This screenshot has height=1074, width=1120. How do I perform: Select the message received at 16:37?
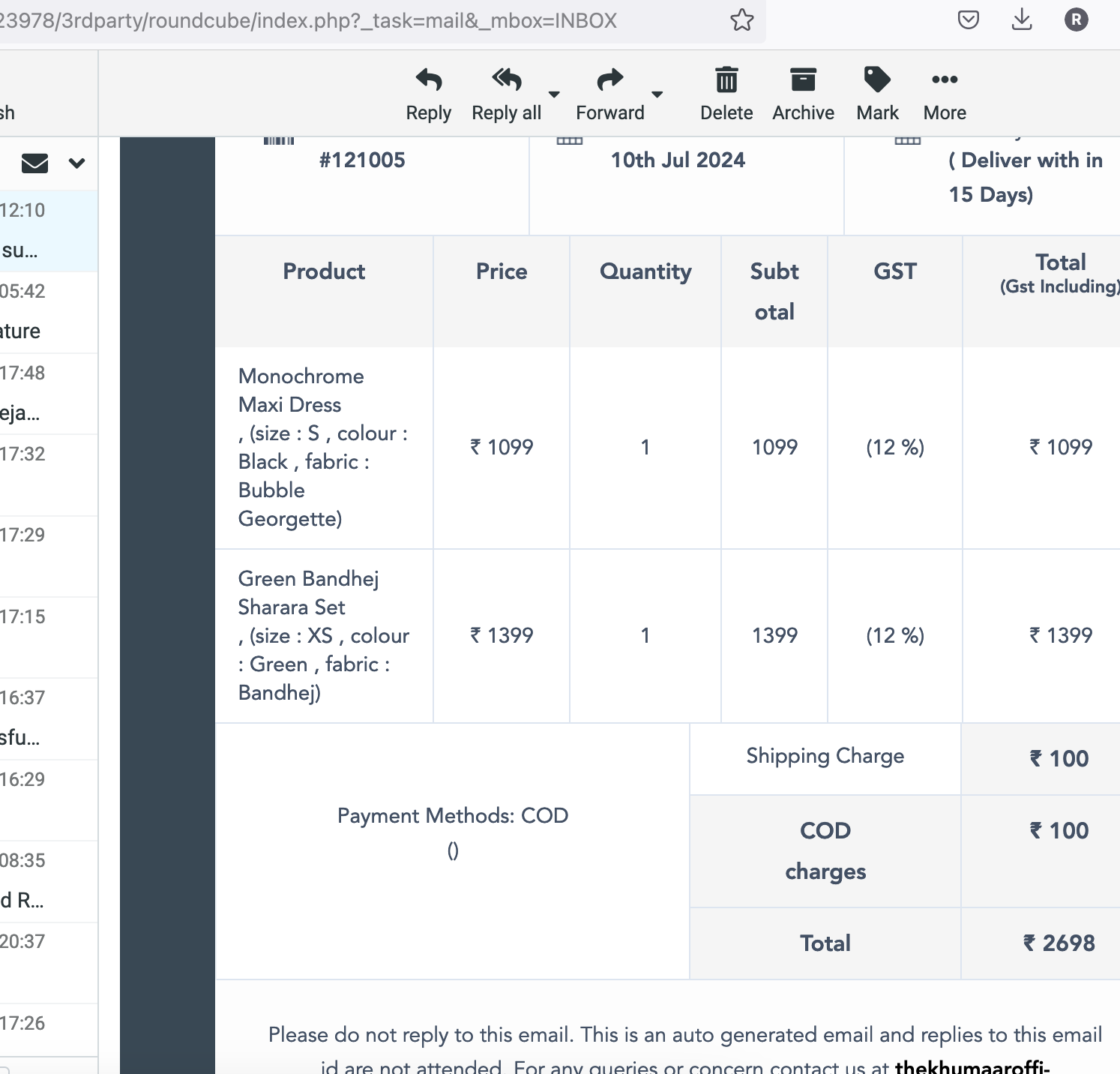point(45,718)
